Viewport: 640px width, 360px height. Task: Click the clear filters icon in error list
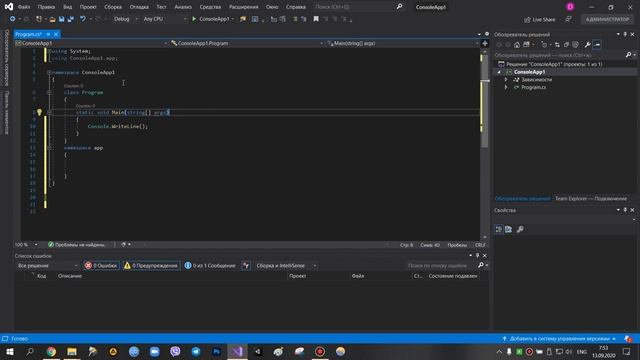tap(246, 266)
